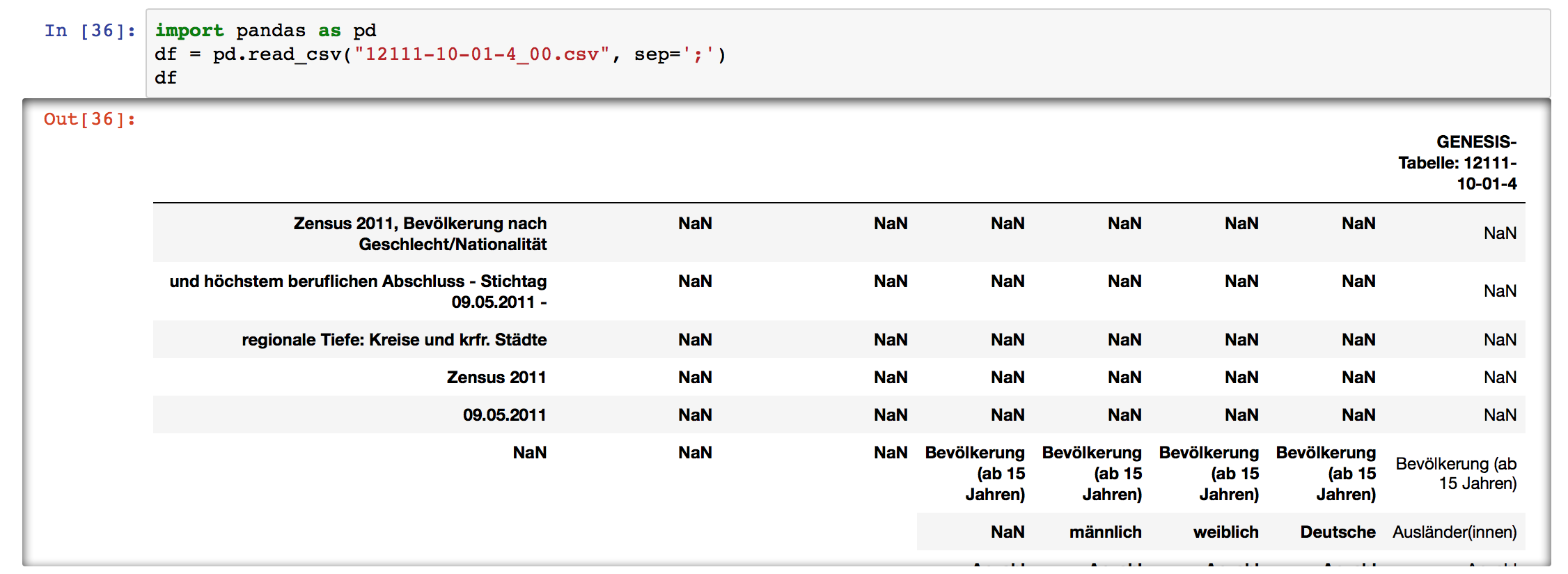The width and height of the screenshot is (1568, 574).
Task: Click the CSV filename string in code
Action: (x=482, y=54)
